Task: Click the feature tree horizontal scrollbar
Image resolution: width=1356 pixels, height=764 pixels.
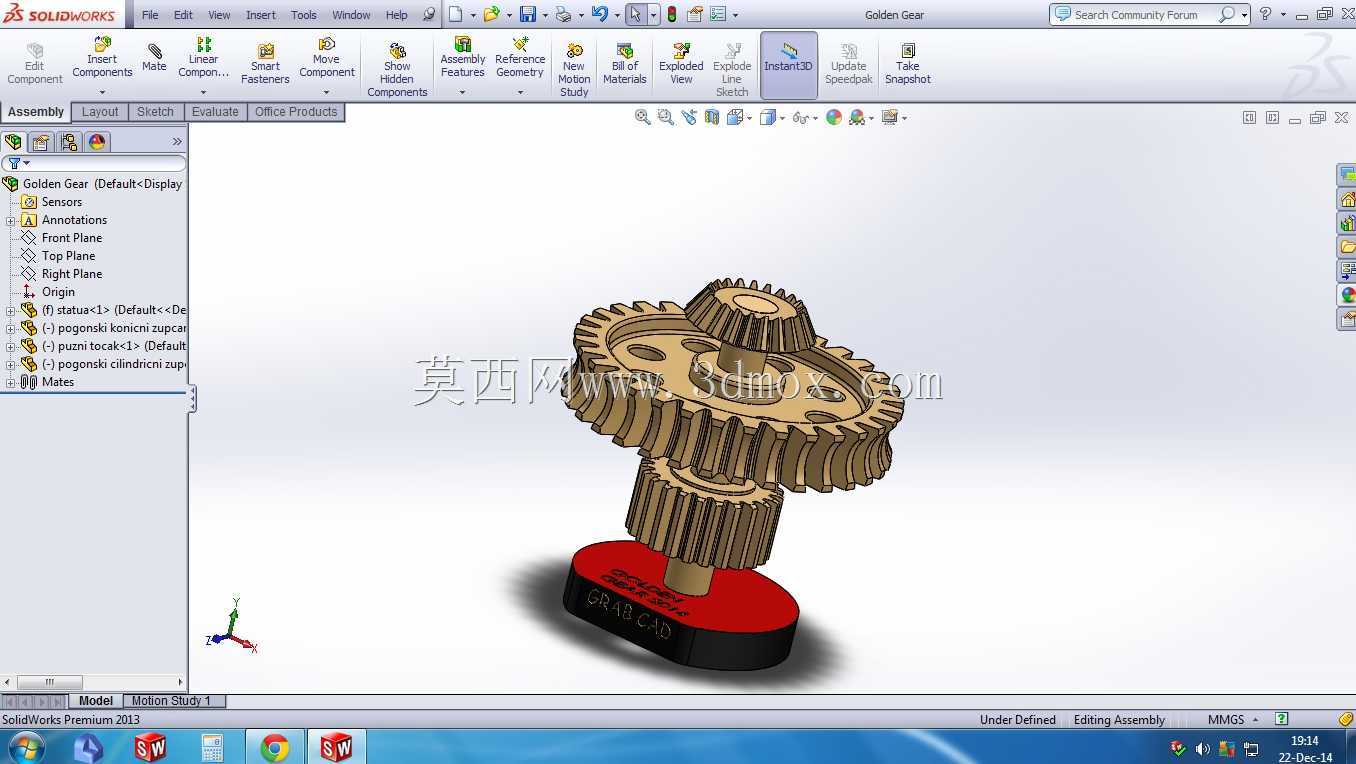Action: pyautogui.click(x=94, y=682)
